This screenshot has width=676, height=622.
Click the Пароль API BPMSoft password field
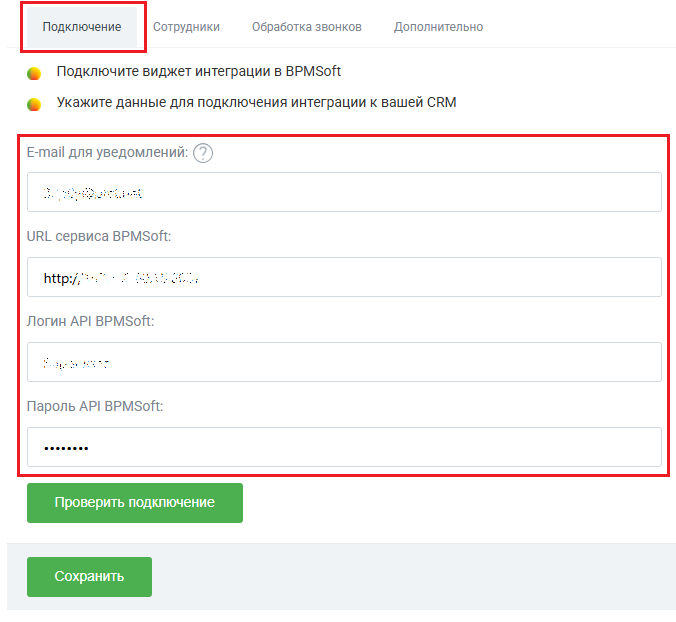[x=344, y=447]
